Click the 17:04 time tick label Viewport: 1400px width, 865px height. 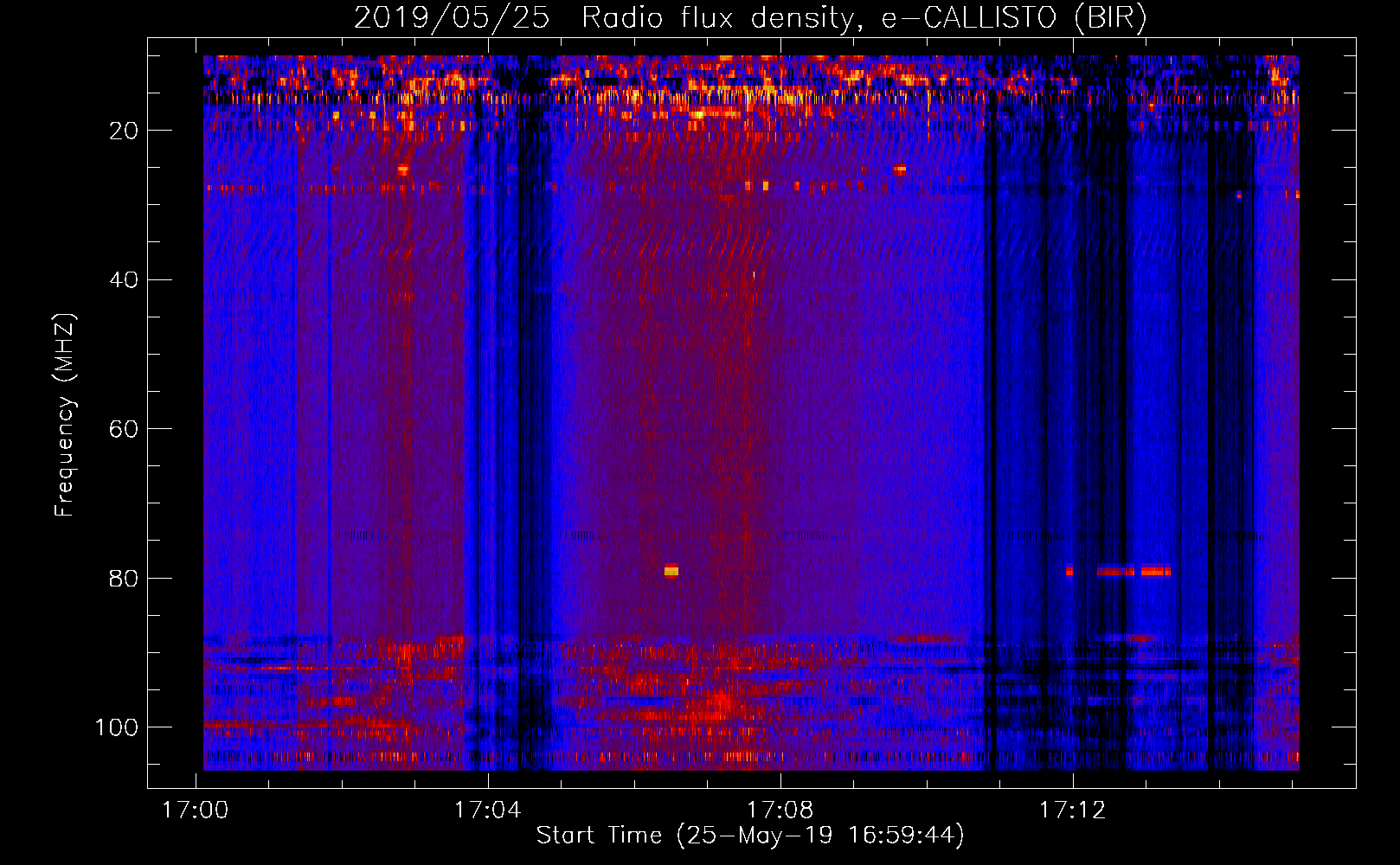488,811
